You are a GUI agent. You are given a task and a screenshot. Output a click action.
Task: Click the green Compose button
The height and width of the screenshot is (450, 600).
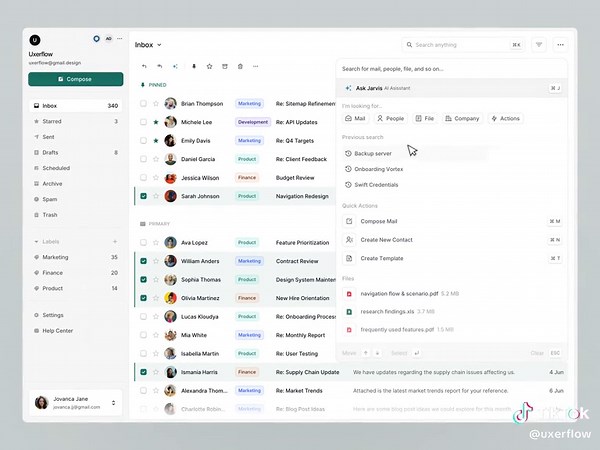(x=76, y=79)
